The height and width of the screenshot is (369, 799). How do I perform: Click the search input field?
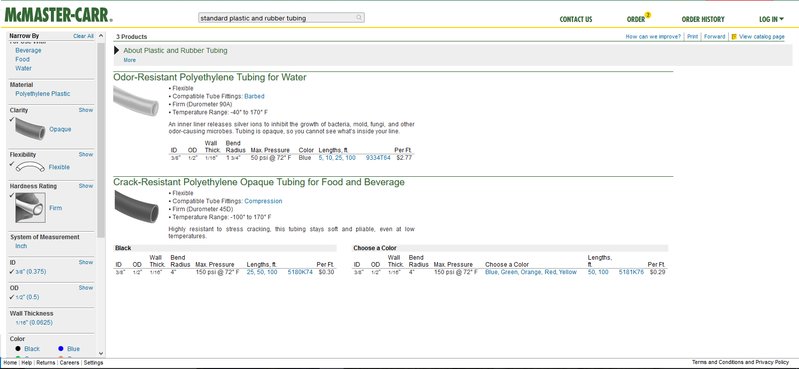276,18
